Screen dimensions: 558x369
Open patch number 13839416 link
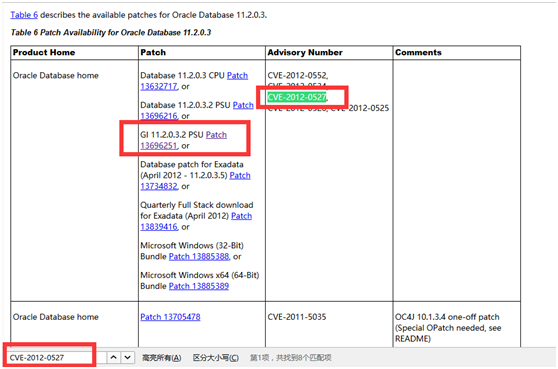[x=159, y=227]
